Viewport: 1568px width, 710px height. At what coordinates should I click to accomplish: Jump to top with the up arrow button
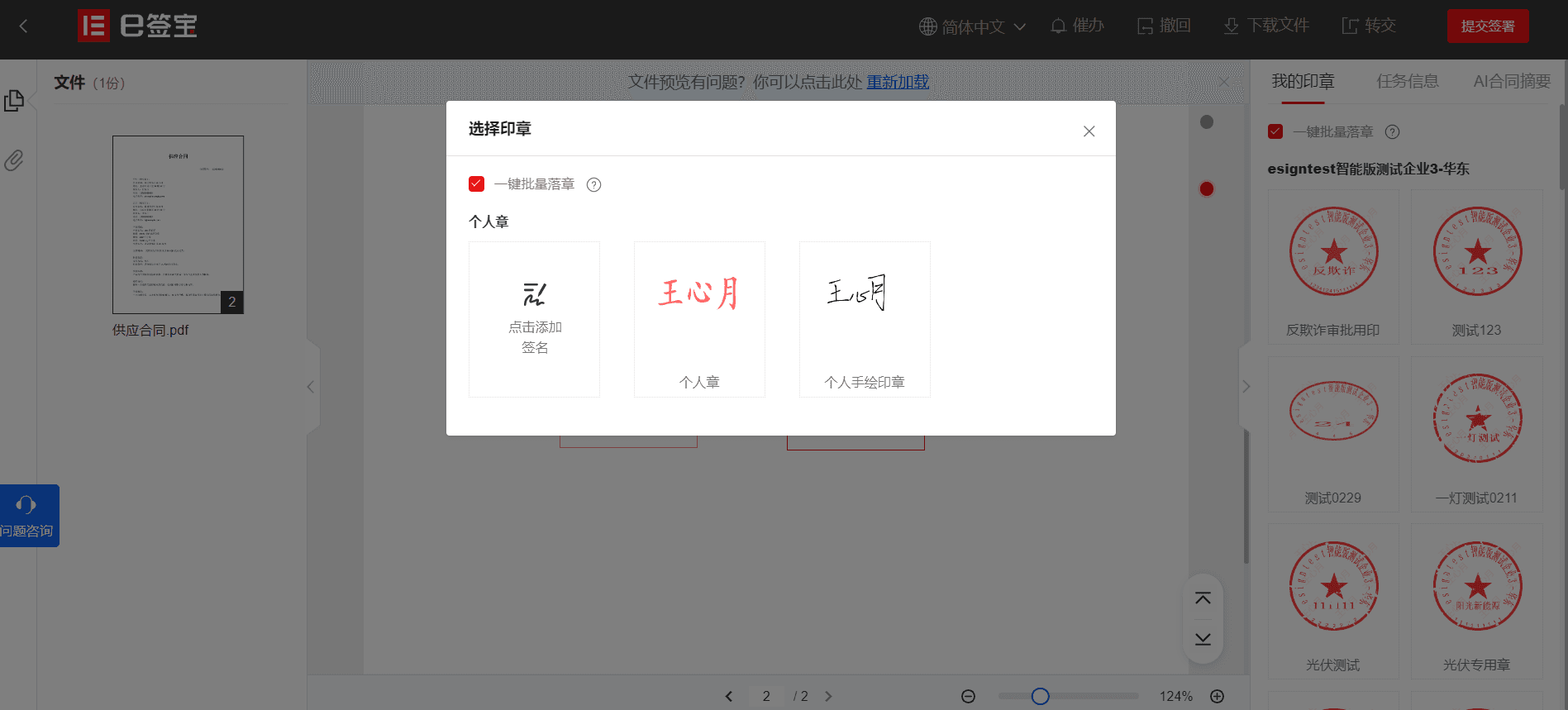(1203, 598)
